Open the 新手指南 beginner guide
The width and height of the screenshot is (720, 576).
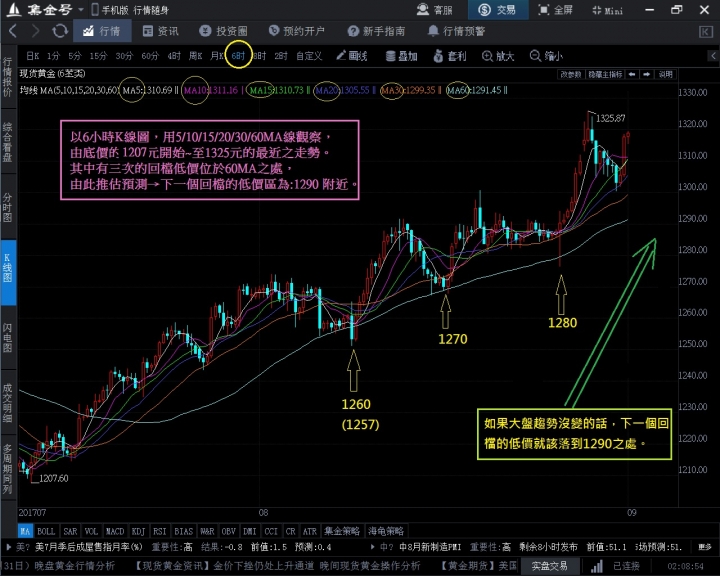(377, 31)
